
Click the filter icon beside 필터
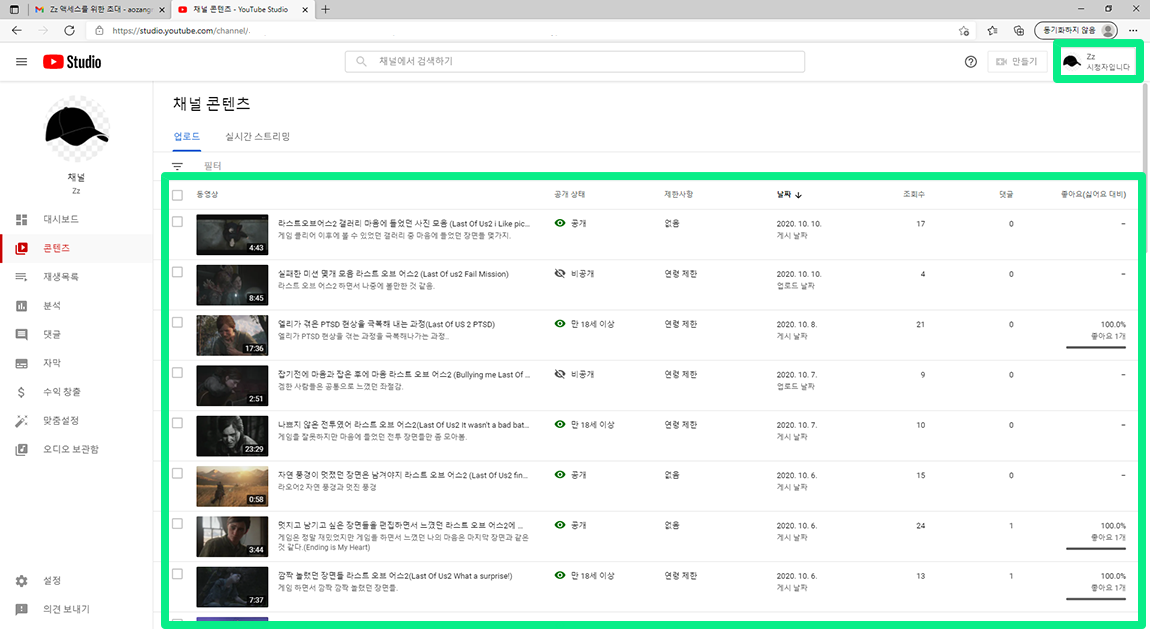point(177,166)
